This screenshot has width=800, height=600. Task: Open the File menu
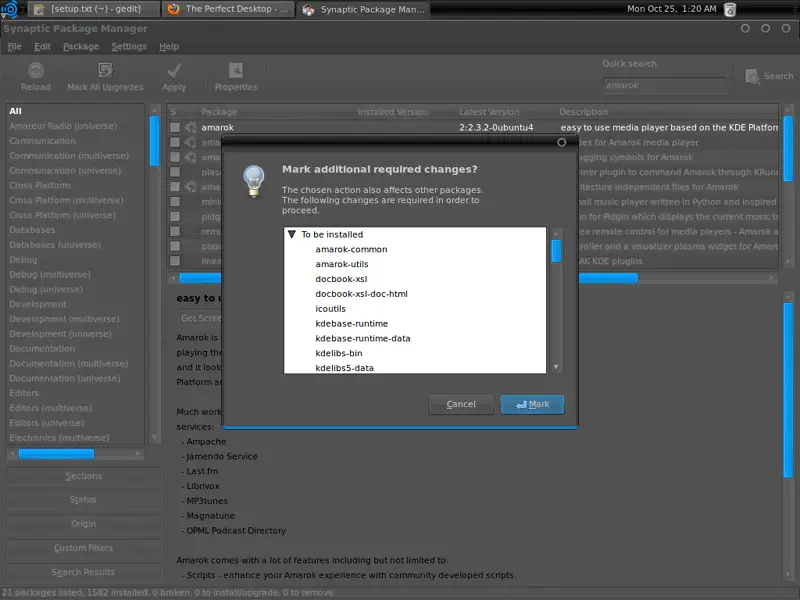pyautogui.click(x=14, y=46)
